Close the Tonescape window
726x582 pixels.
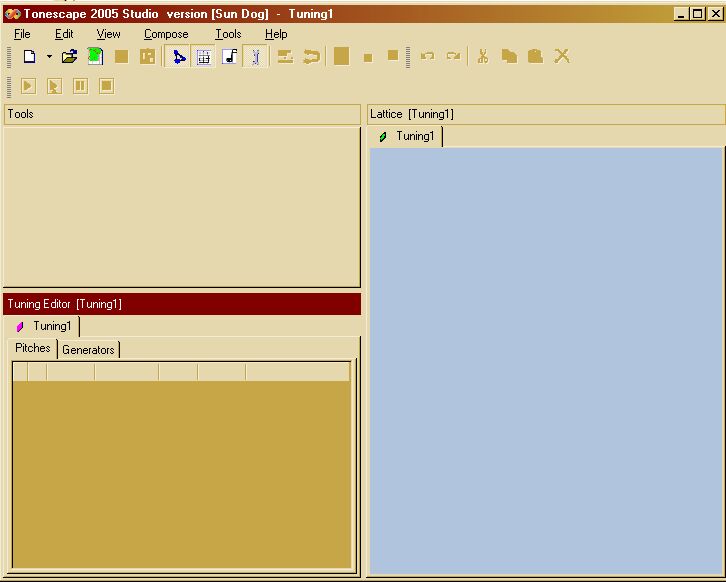click(x=715, y=14)
